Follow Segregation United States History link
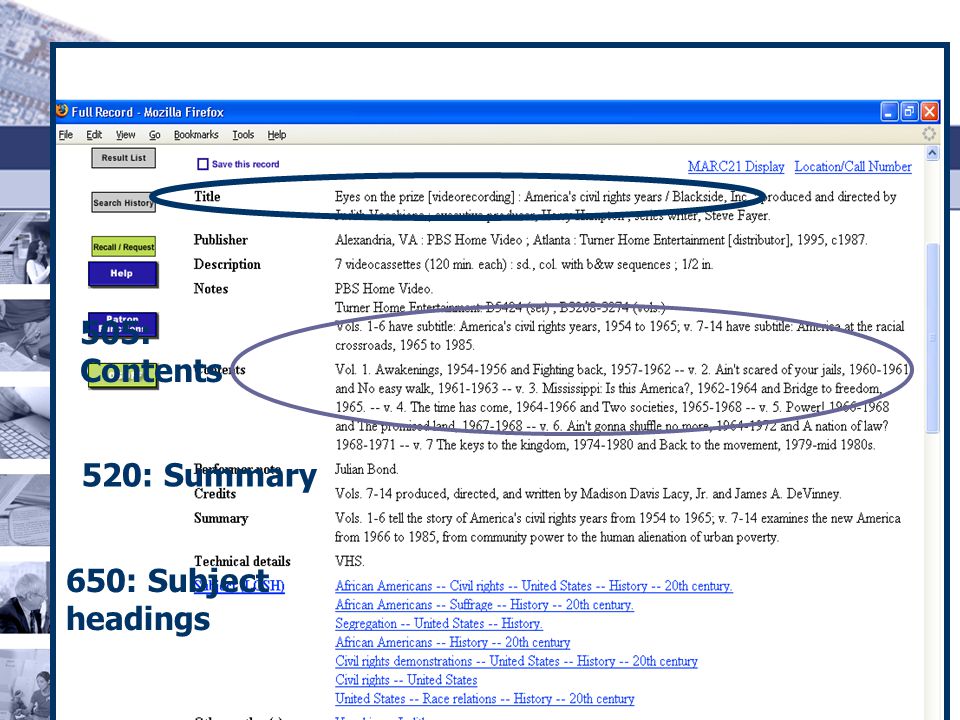Viewport: 960px width, 720px height. (439, 624)
